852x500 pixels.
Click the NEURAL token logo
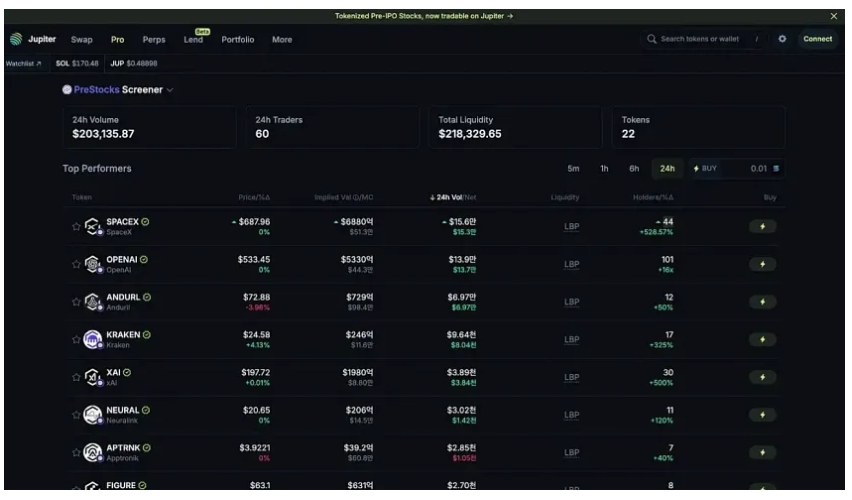93,415
